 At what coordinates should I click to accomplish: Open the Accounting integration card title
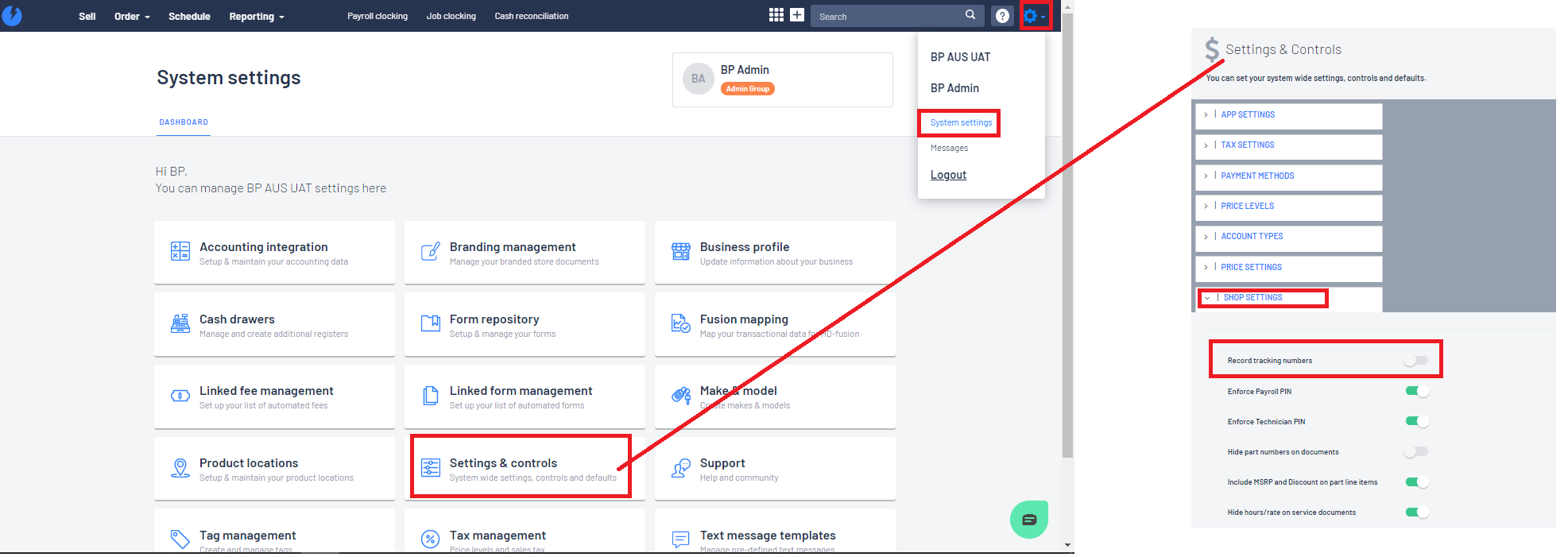(264, 247)
